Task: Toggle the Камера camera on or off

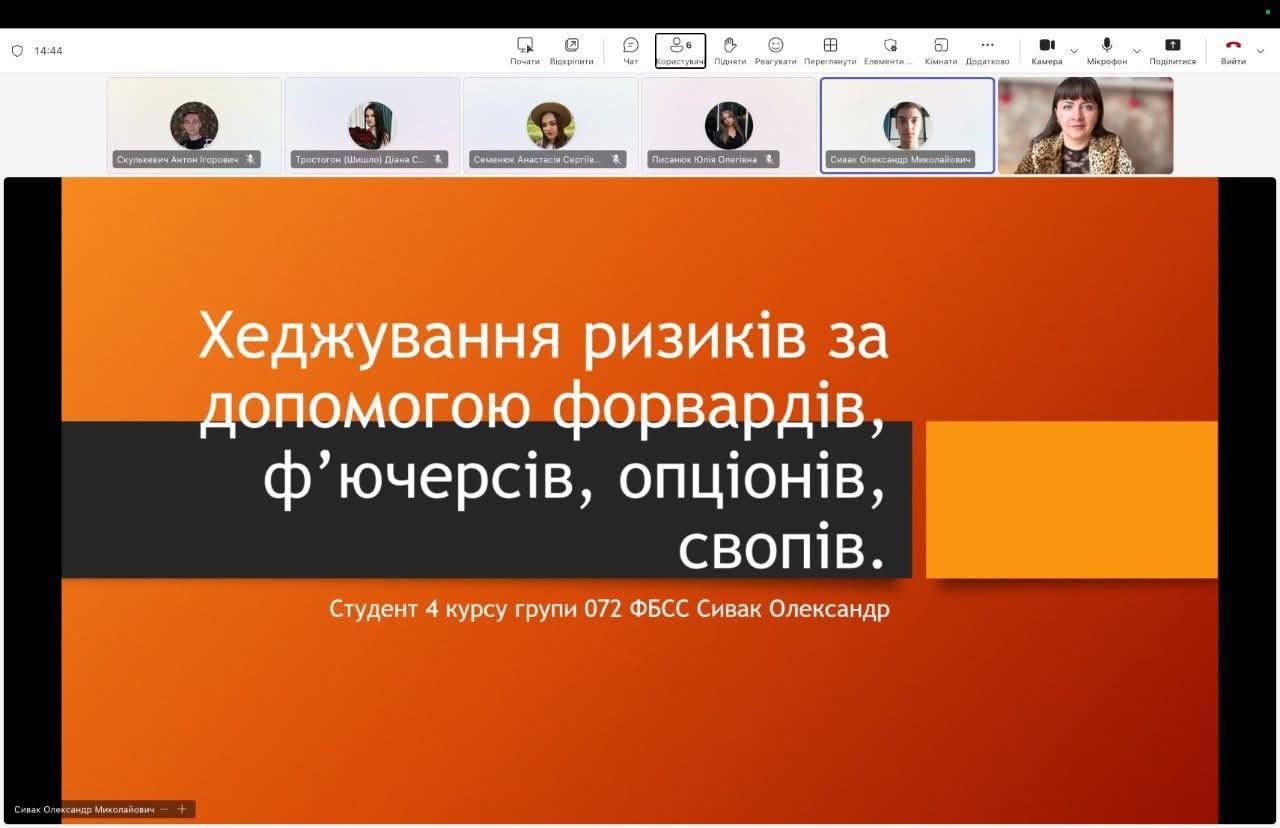Action: pyautogui.click(x=1046, y=45)
